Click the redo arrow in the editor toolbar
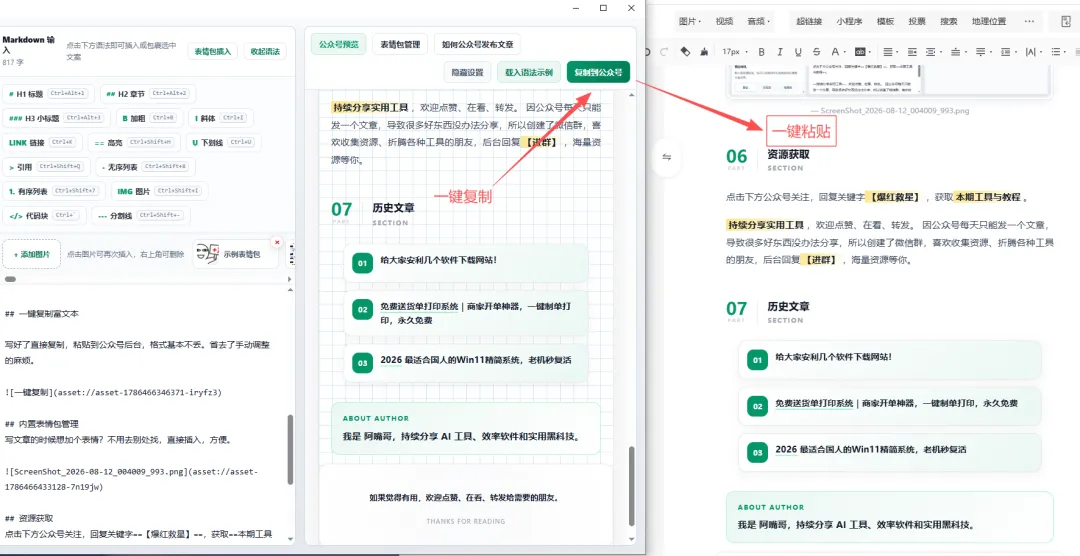The width and height of the screenshot is (1080, 556). (665, 52)
